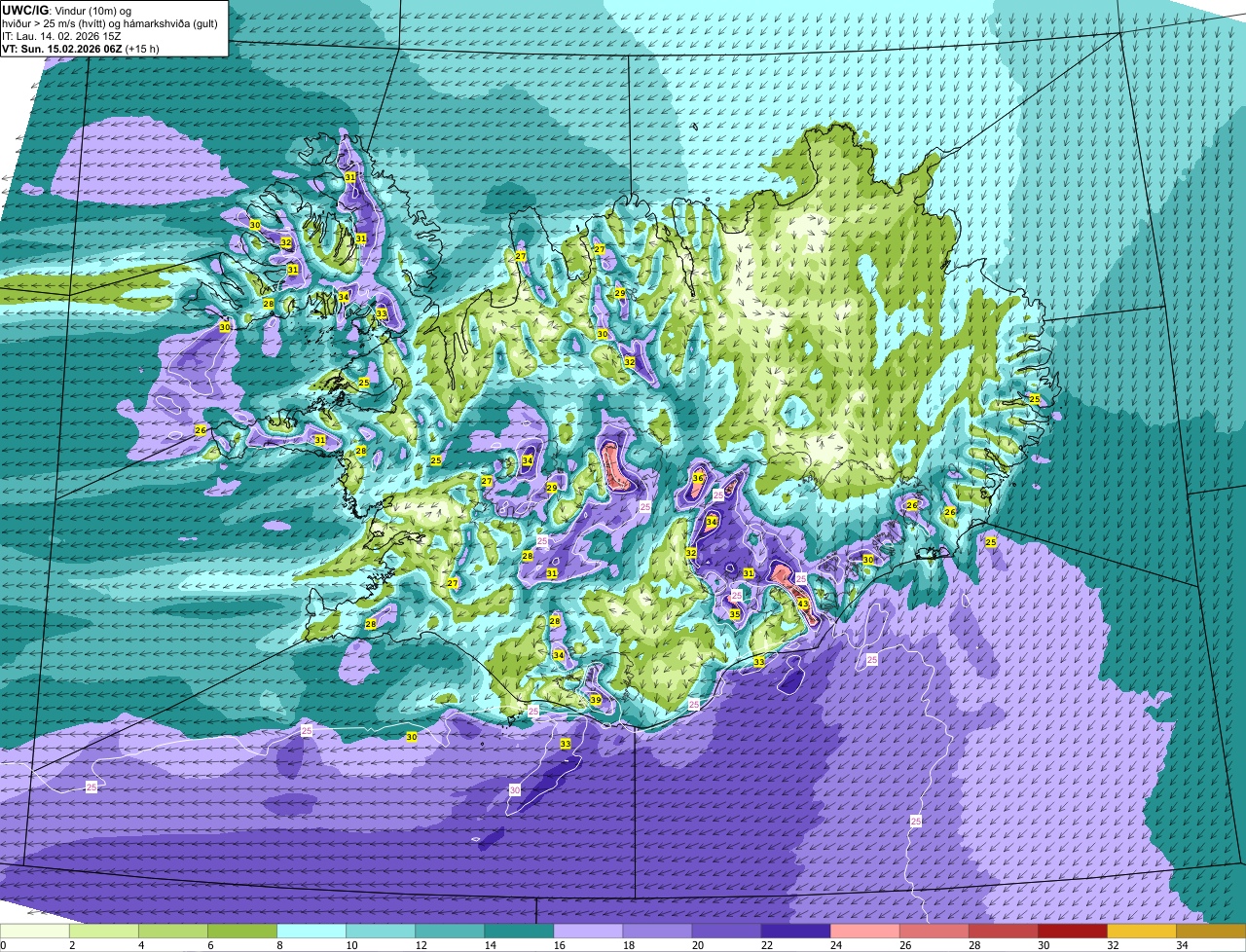Viewport: 1246px width, 952px height.
Task: Pick the 28–30 m/s red legend swatch
Action: pos(1003,932)
